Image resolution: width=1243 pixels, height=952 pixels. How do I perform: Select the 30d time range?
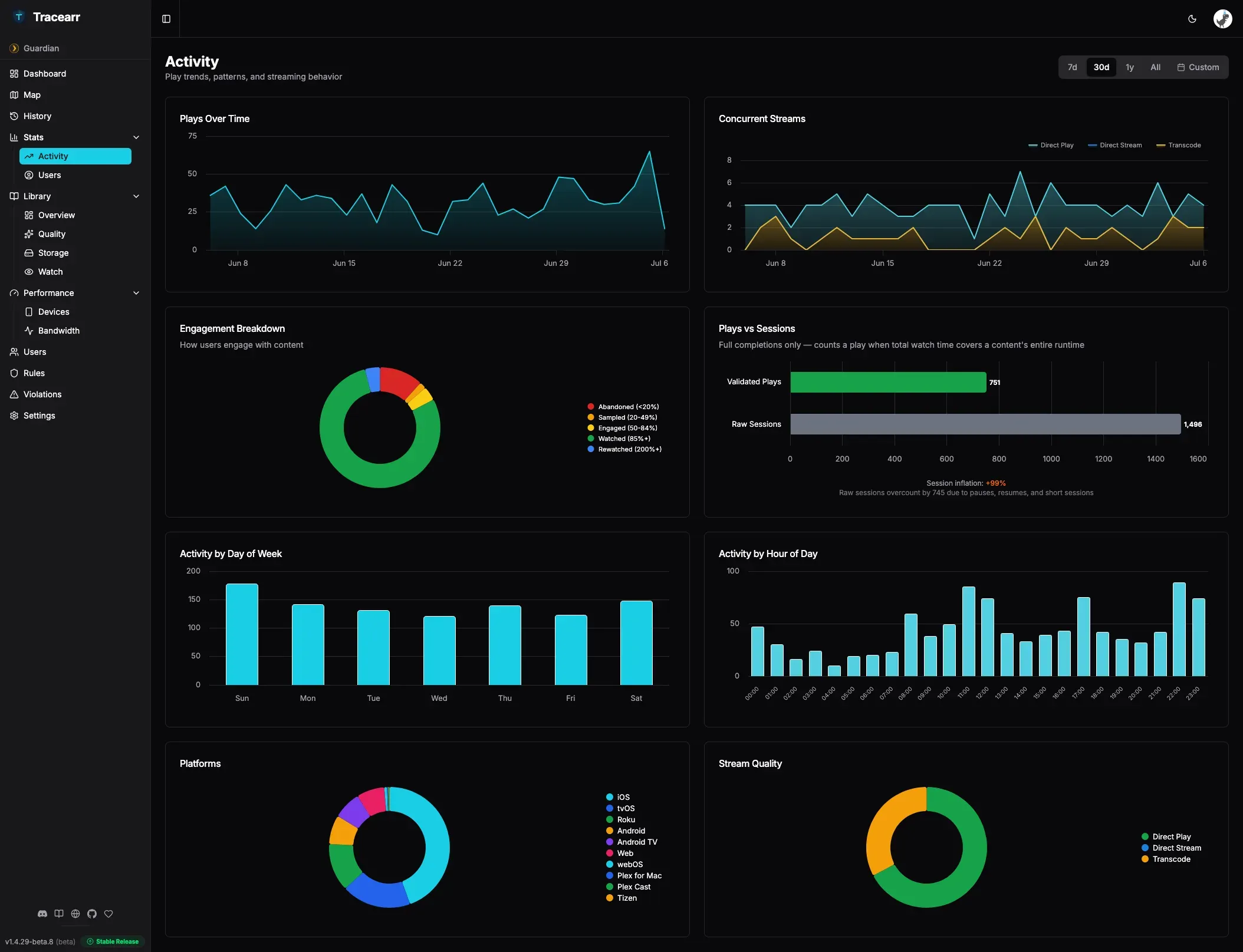[1101, 67]
